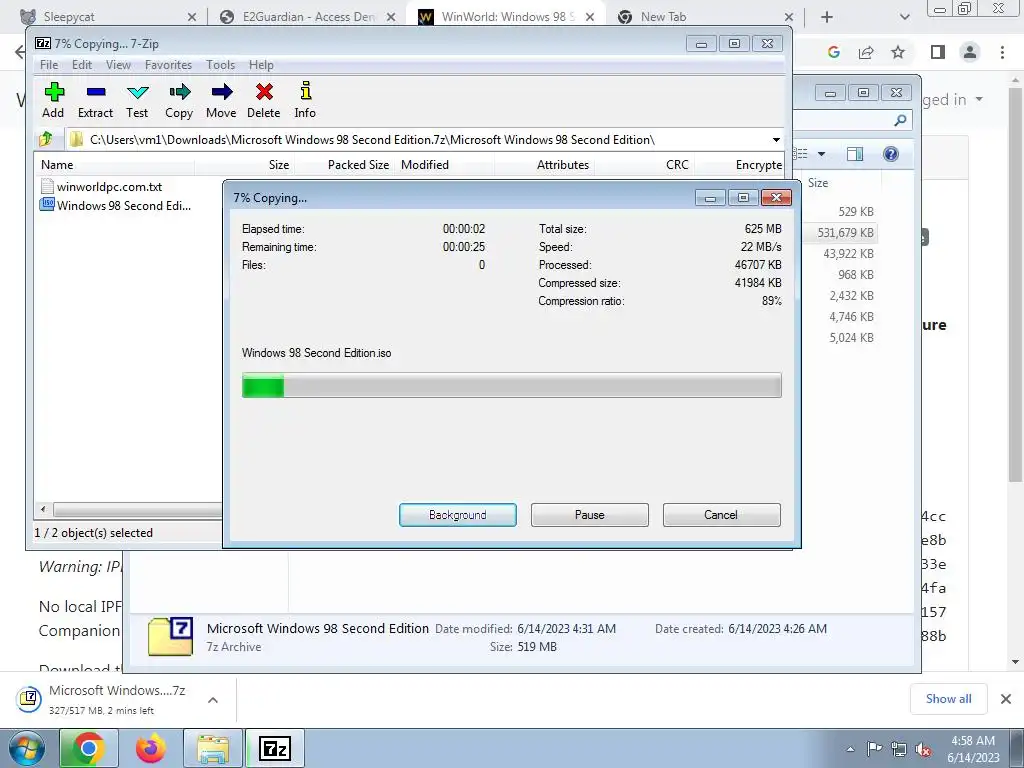This screenshot has height=768, width=1024.
Task: Close the Chrome downloads bar
Action: click(1006, 699)
